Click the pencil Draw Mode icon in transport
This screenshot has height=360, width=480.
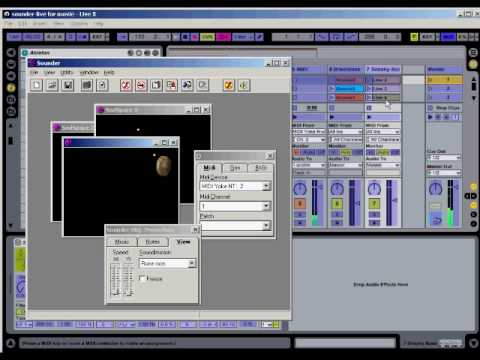259,37
